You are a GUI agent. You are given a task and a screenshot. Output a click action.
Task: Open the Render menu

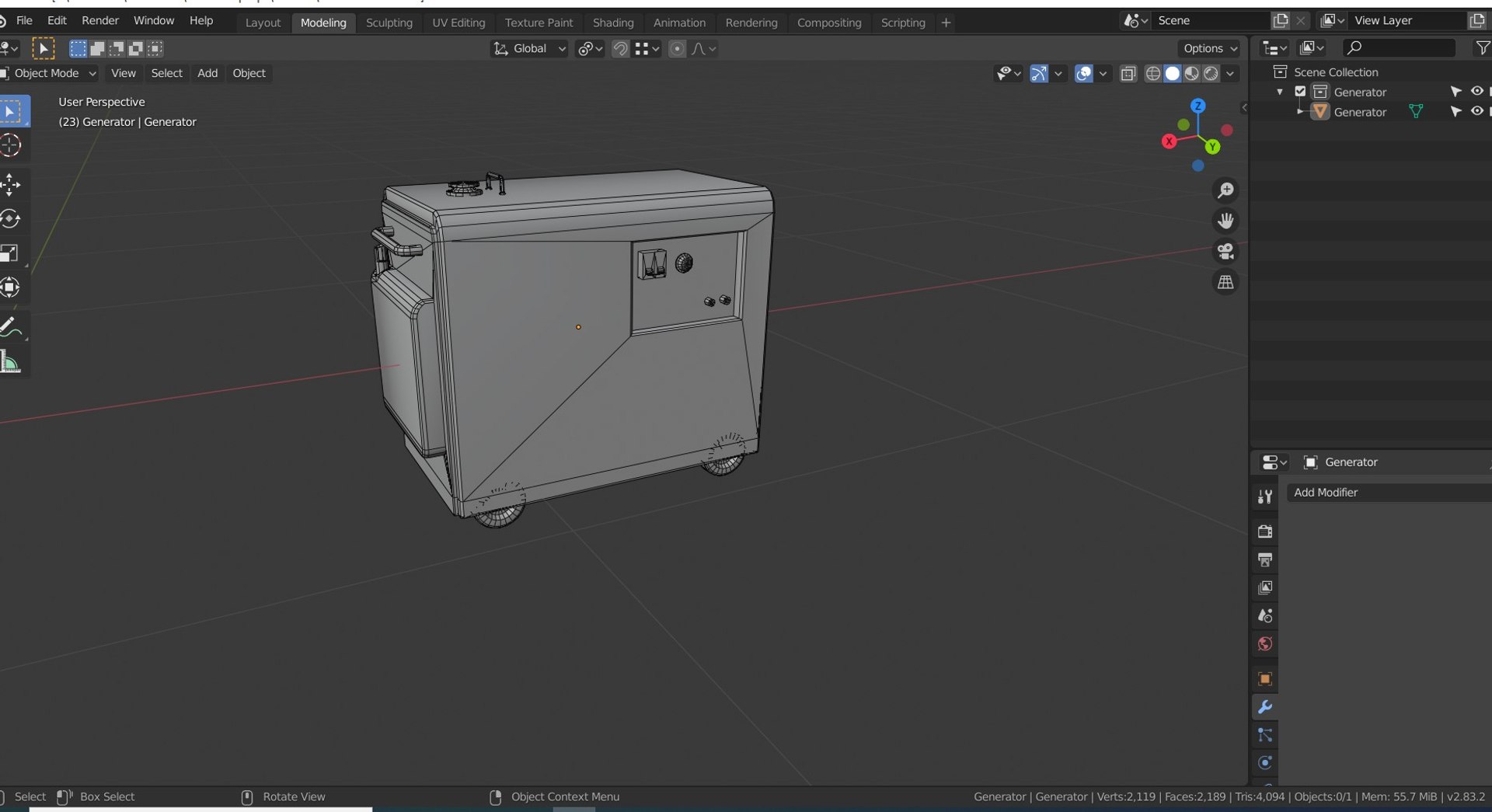pyautogui.click(x=100, y=20)
